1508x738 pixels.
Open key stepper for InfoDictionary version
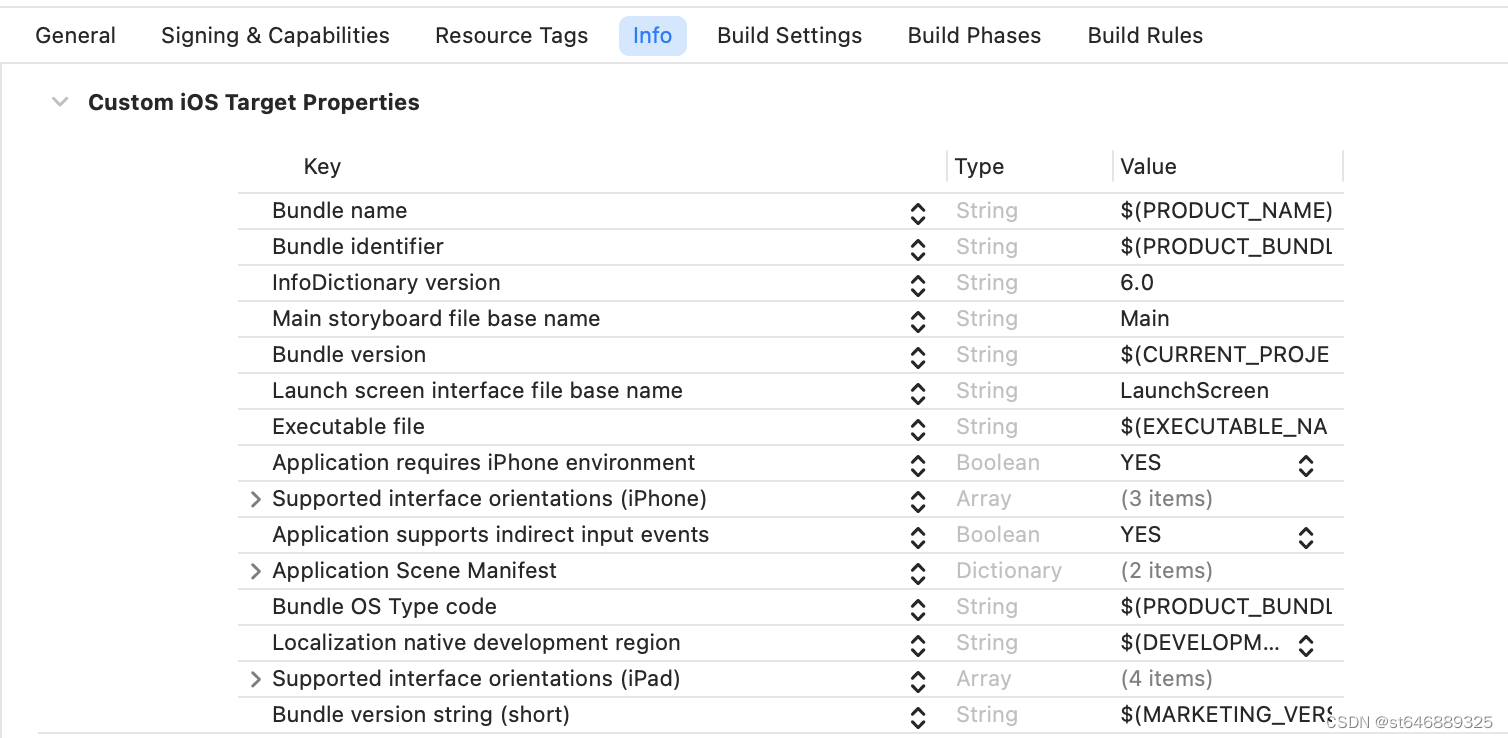coord(917,284)
